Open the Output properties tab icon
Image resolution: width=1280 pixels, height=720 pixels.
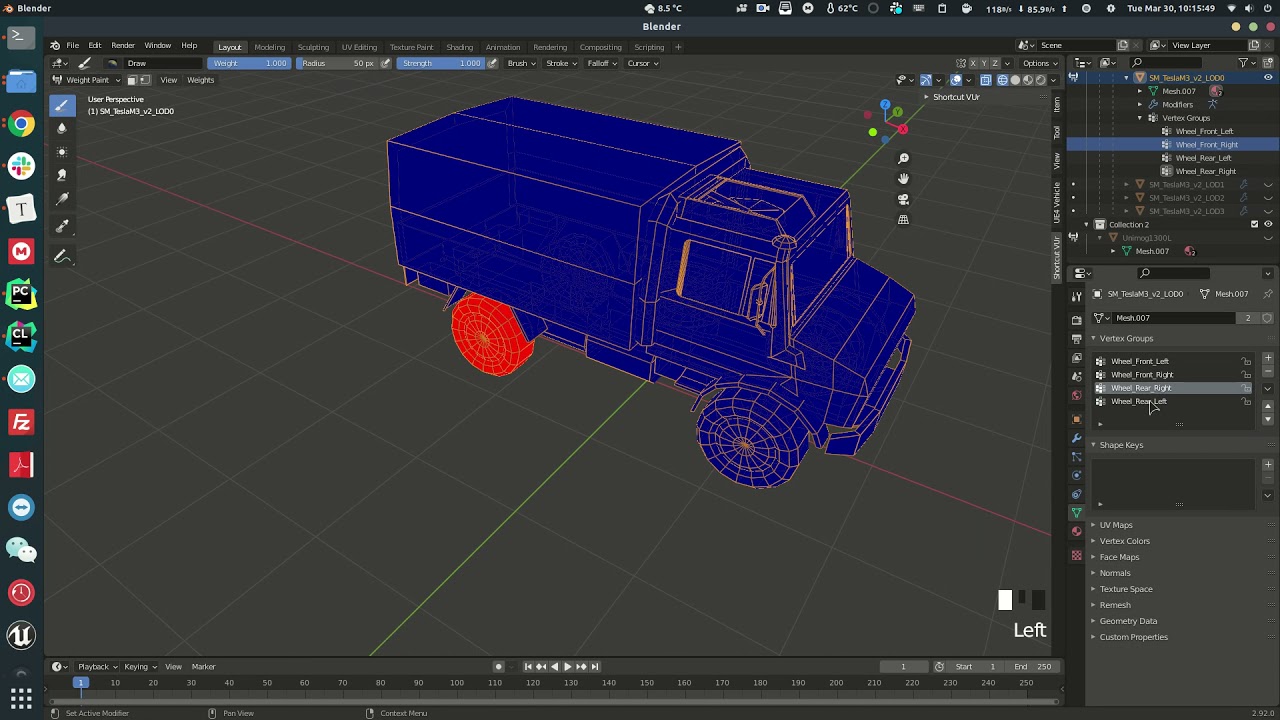coord(1076,339)
